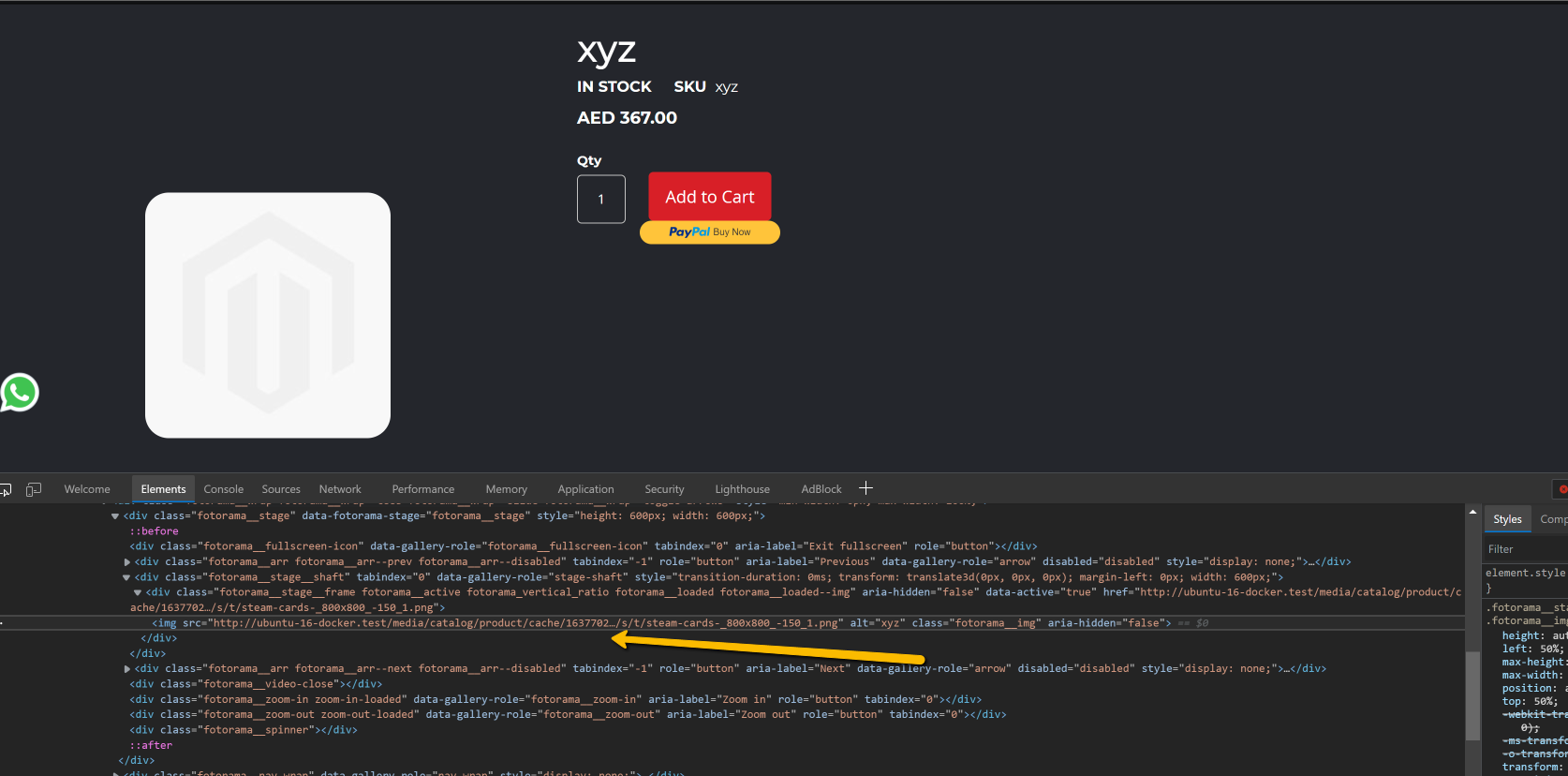1568x776 pixels.
Task: Click the plus icon to add a DevTools tab
Action: click(x=865, y=488)
